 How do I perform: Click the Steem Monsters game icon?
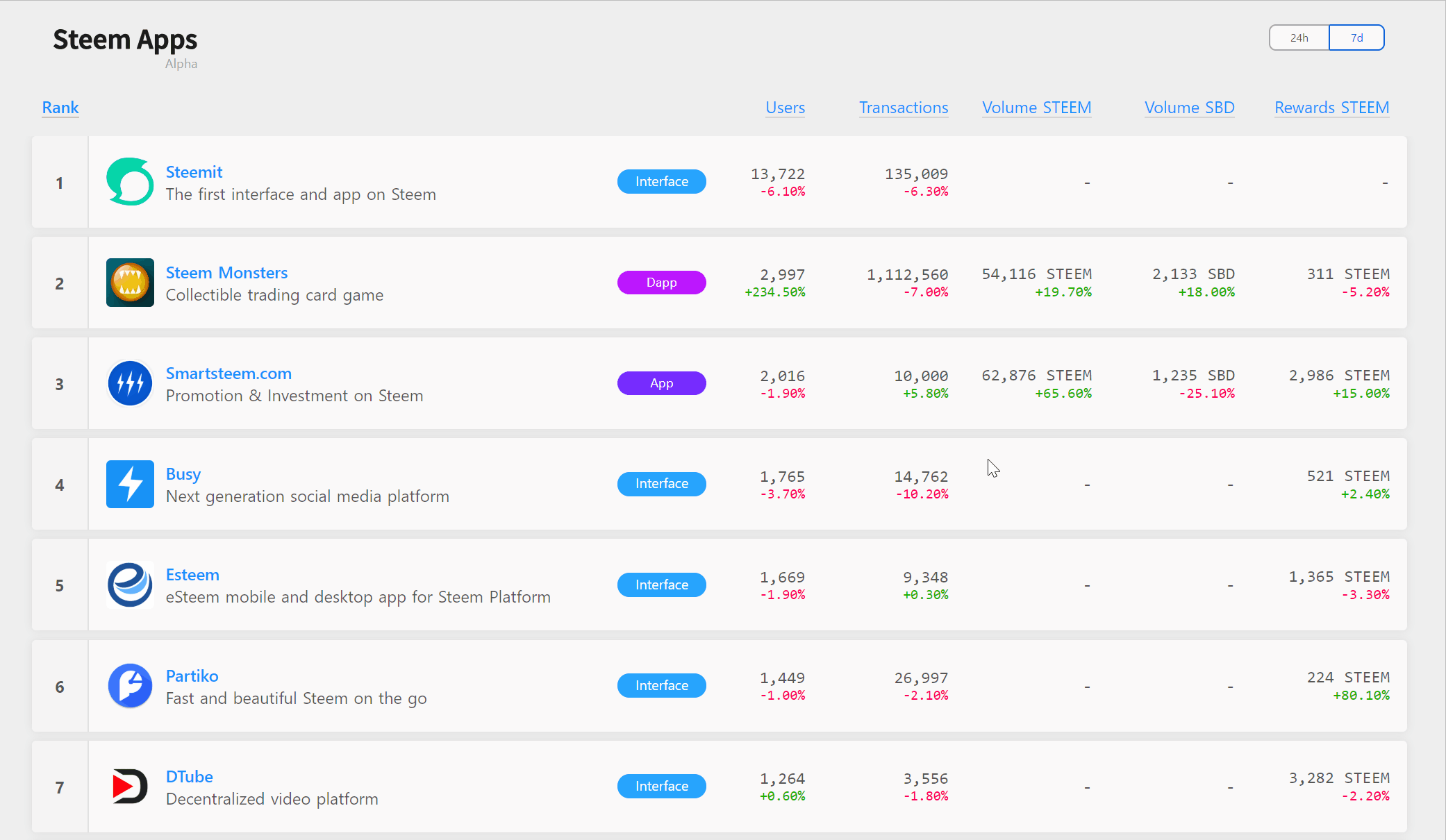coord(130,283)
